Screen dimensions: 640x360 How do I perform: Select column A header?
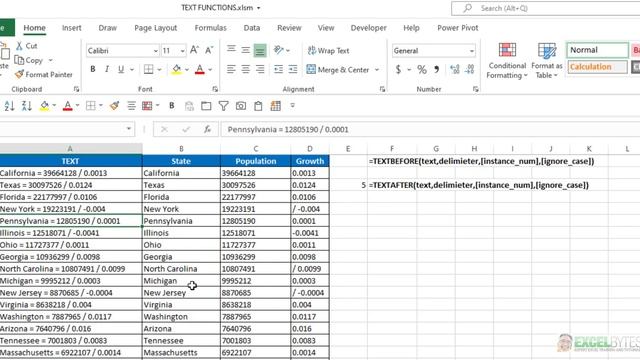tap(70, 149)
